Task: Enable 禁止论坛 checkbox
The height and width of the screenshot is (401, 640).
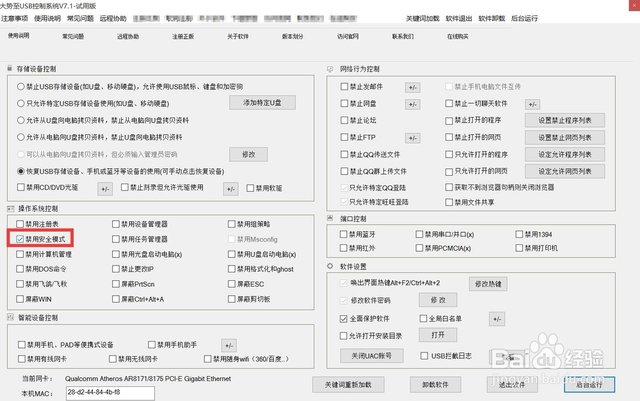Action: [x=344, y=120]
